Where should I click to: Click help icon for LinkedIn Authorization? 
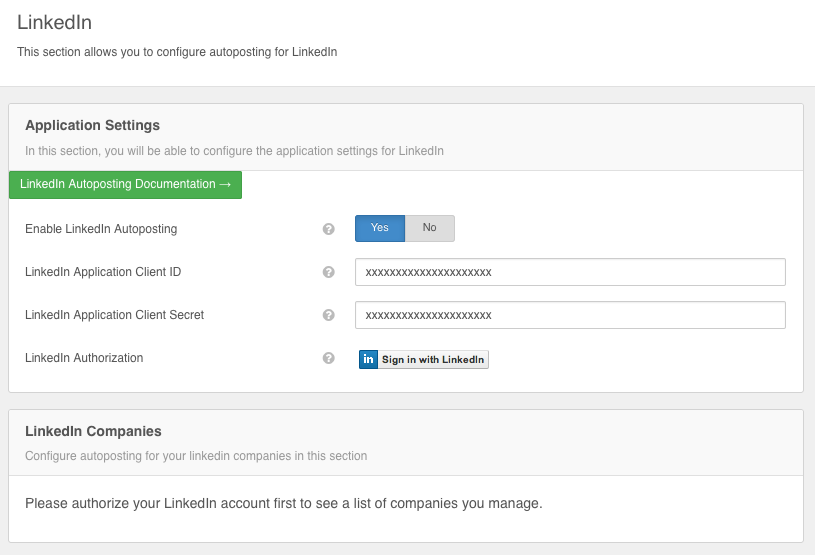coord(328,358)
